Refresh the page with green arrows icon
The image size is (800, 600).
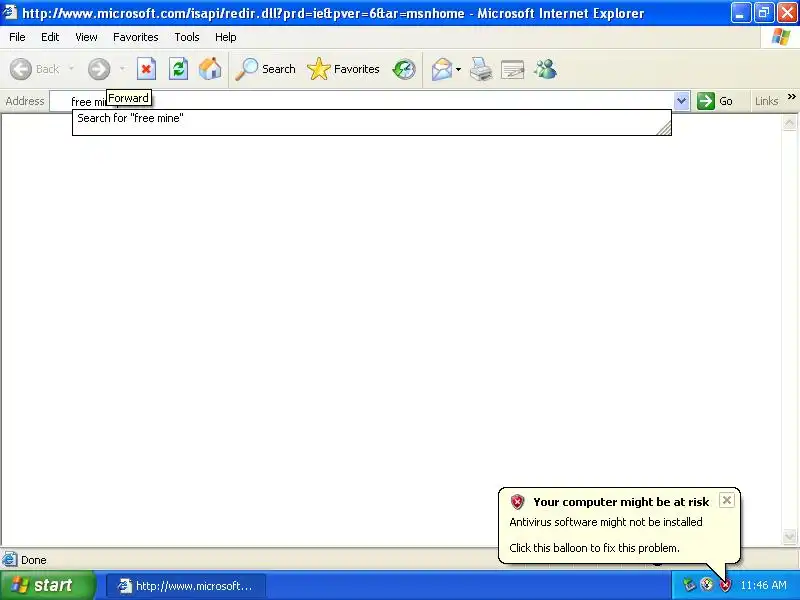[178, 69]
